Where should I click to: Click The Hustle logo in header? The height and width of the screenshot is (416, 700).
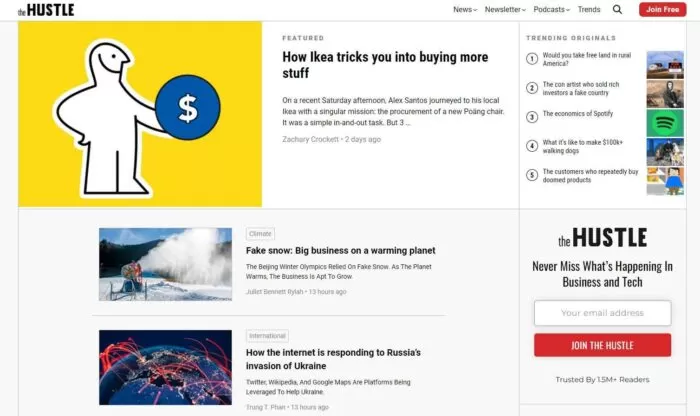pos(46,10)
